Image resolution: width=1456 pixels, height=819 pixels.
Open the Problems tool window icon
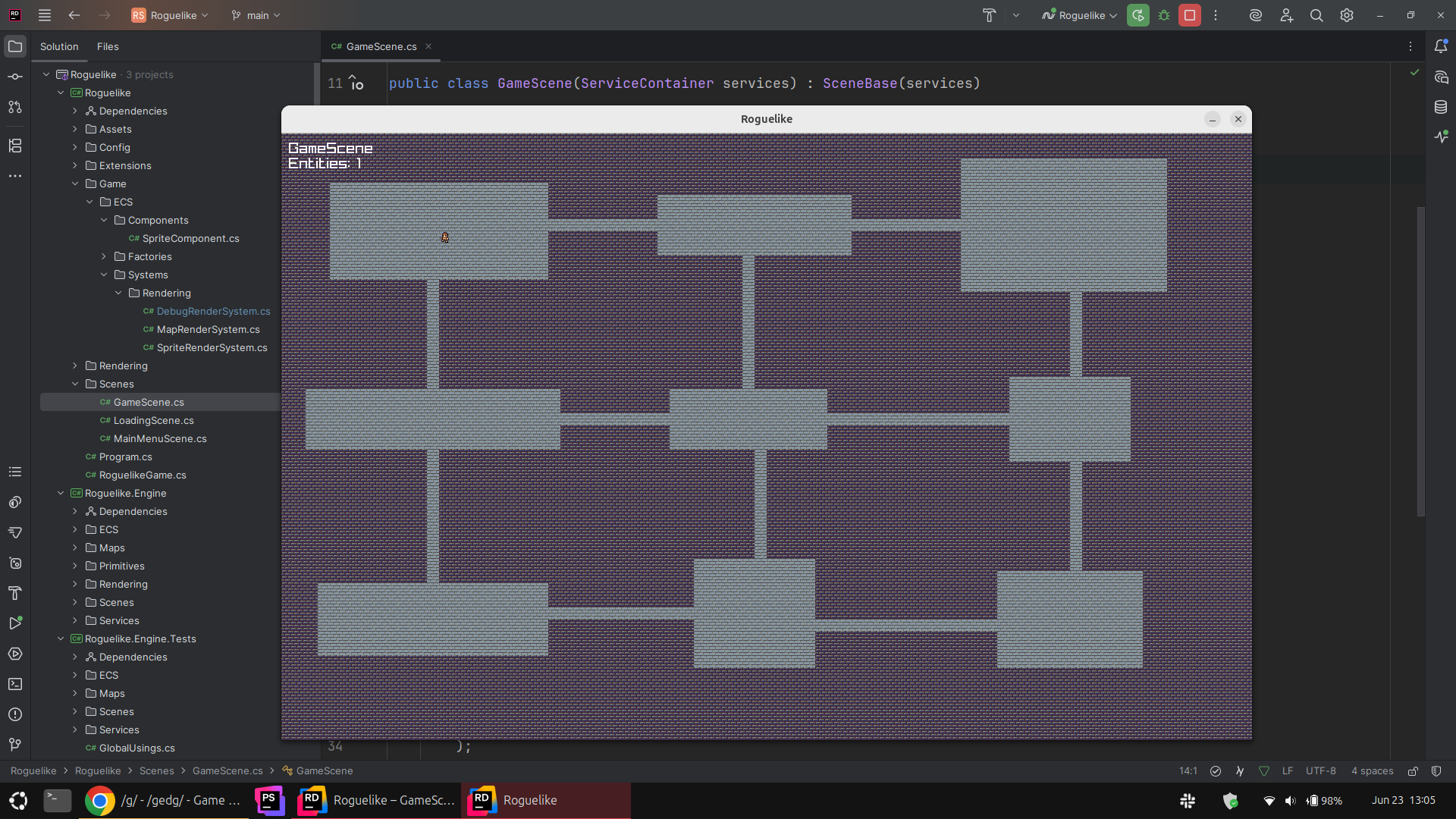coord(15,714)
